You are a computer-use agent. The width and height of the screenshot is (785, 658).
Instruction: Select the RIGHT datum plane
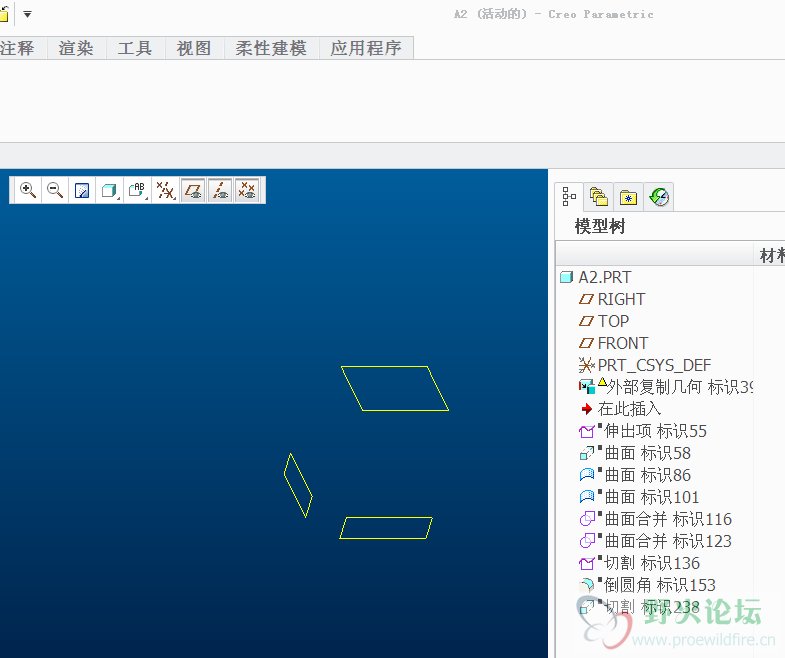coord(621,299)
